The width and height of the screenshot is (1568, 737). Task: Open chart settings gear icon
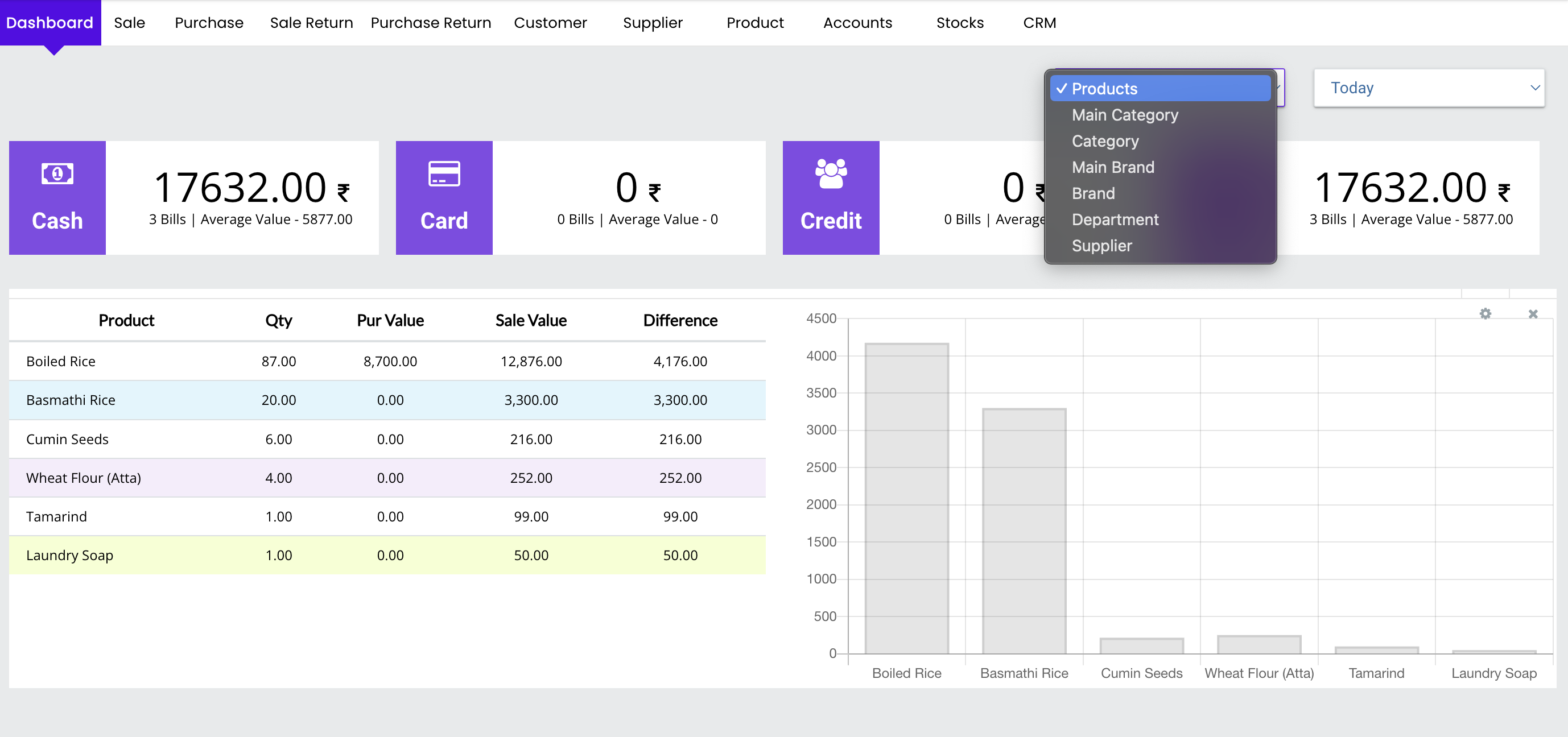[x=1485, y=313]
